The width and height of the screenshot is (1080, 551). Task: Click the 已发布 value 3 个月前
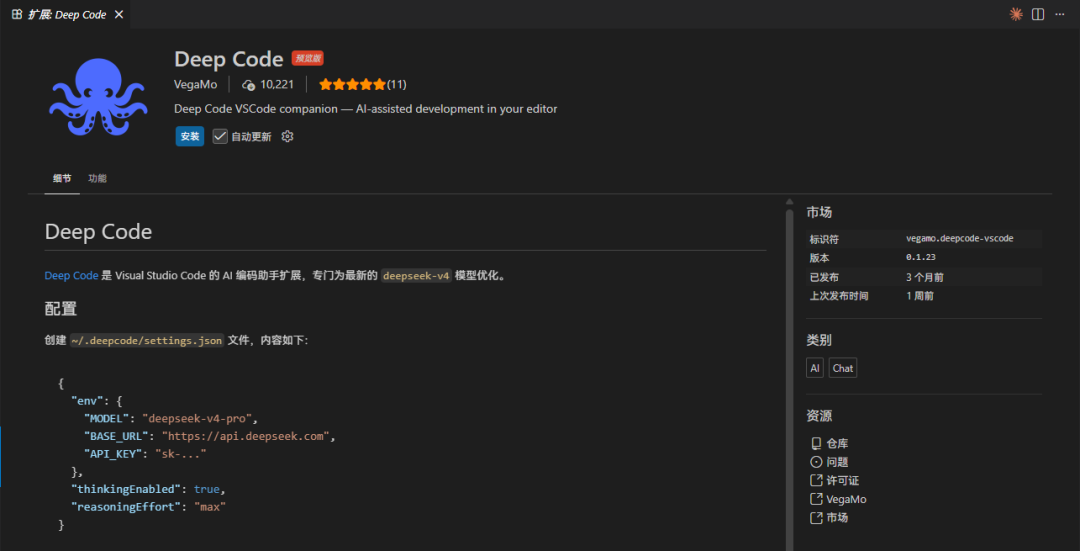924,277
